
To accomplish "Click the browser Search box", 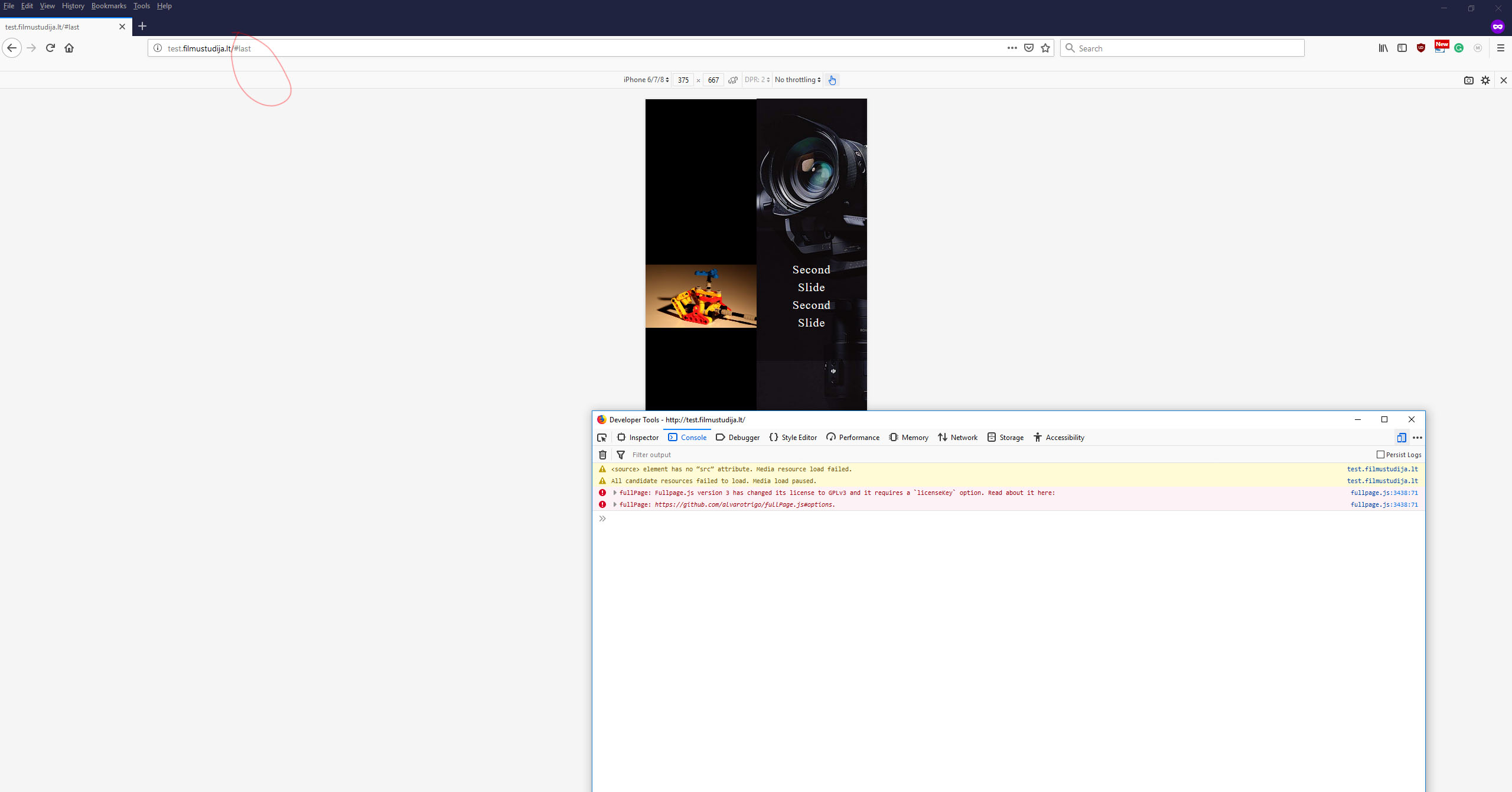I will [x=1182, y=48].
